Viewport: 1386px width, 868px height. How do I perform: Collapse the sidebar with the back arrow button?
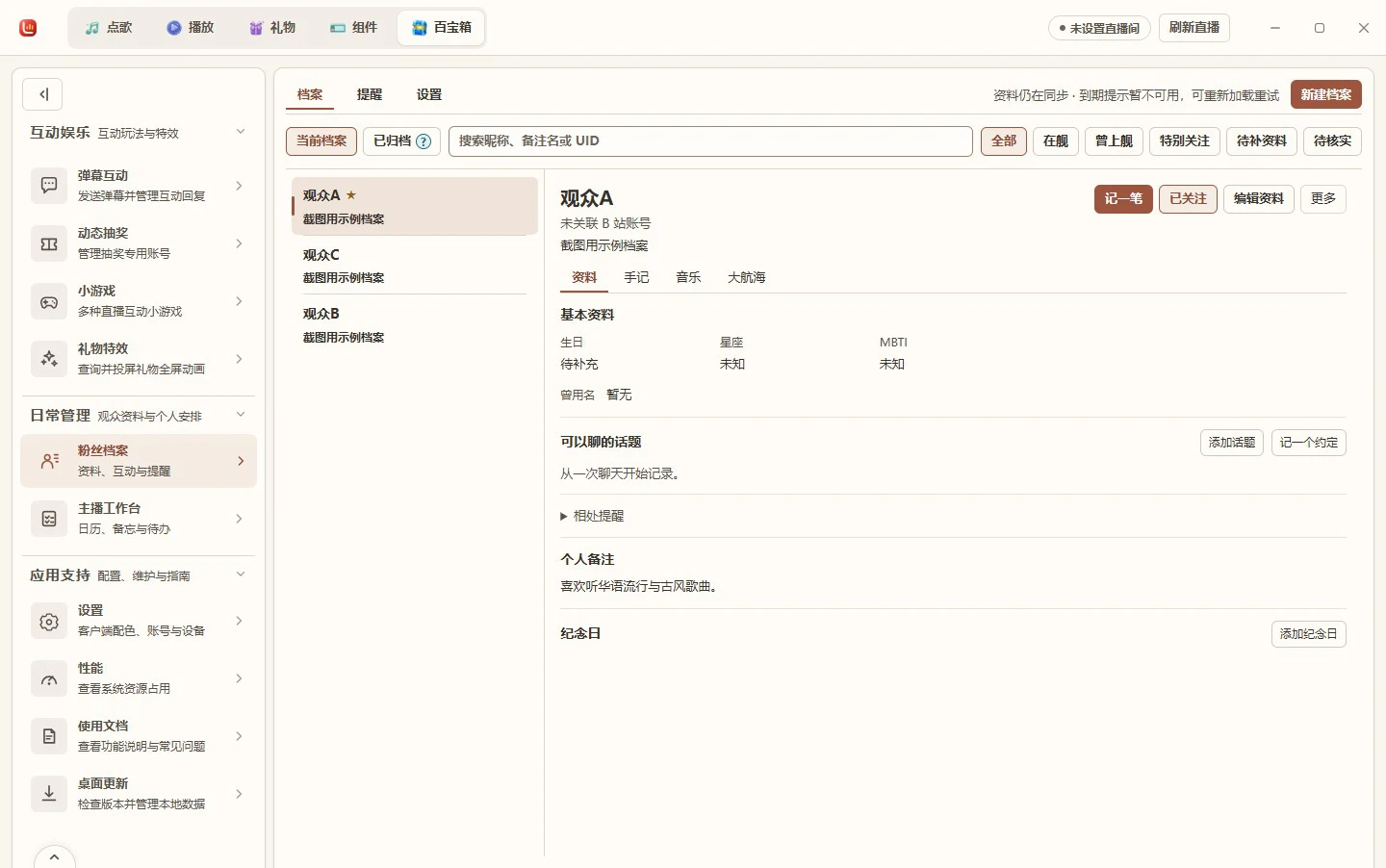pyautogui.click(x=43, y=94)
